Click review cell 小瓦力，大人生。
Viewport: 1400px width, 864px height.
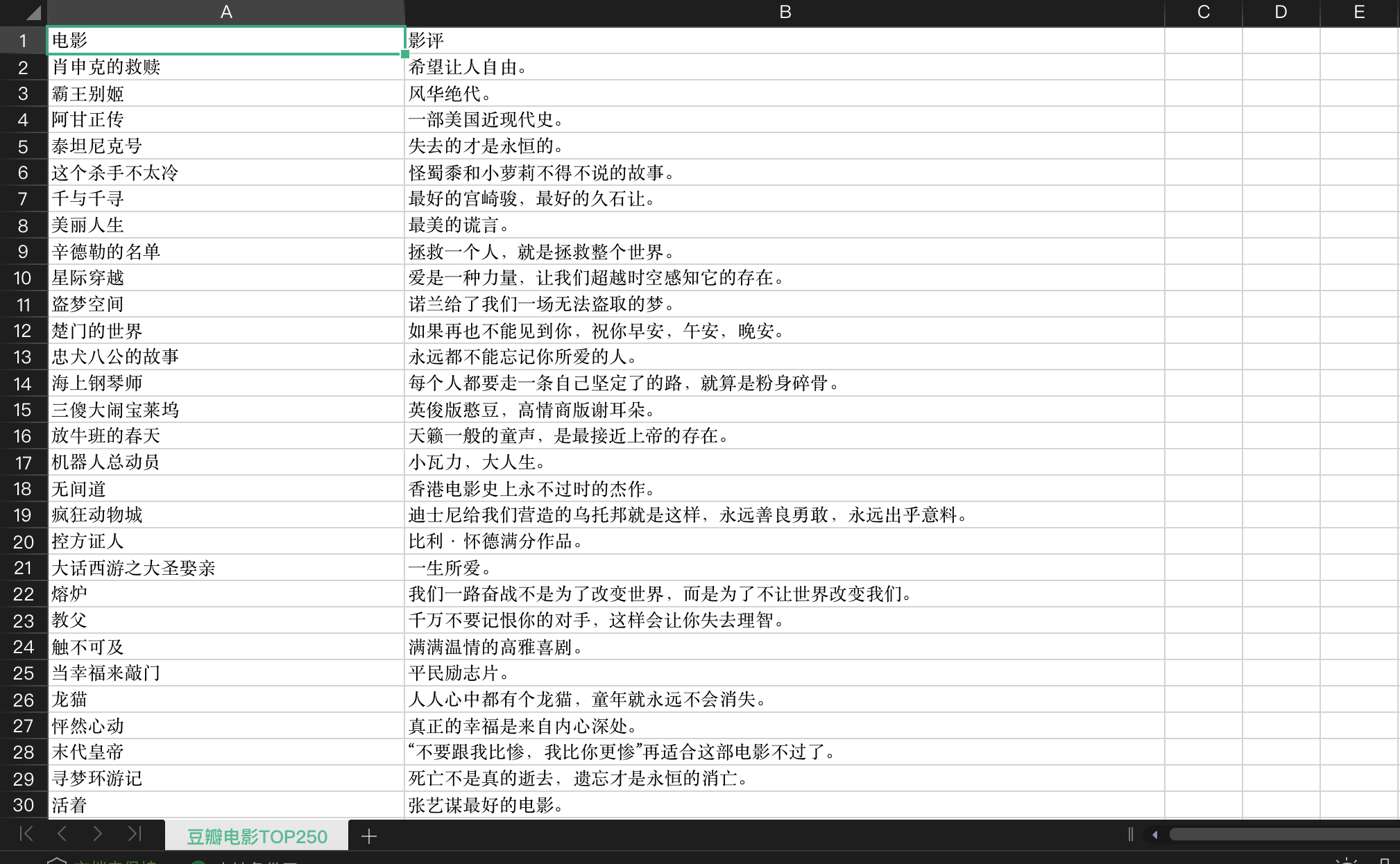click(x=785, y=463)
